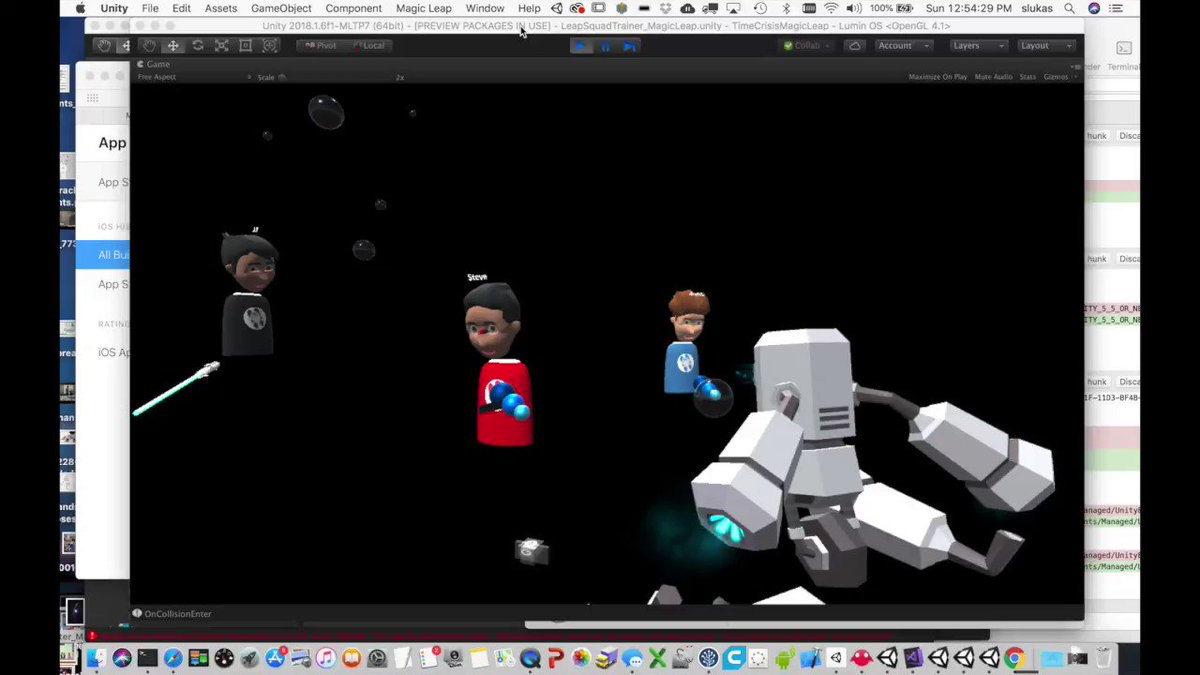Viewport: 1200px width, 675px height.
Task: Click the slukas user name in menu bar
Action: click(x=1039, y=8)
